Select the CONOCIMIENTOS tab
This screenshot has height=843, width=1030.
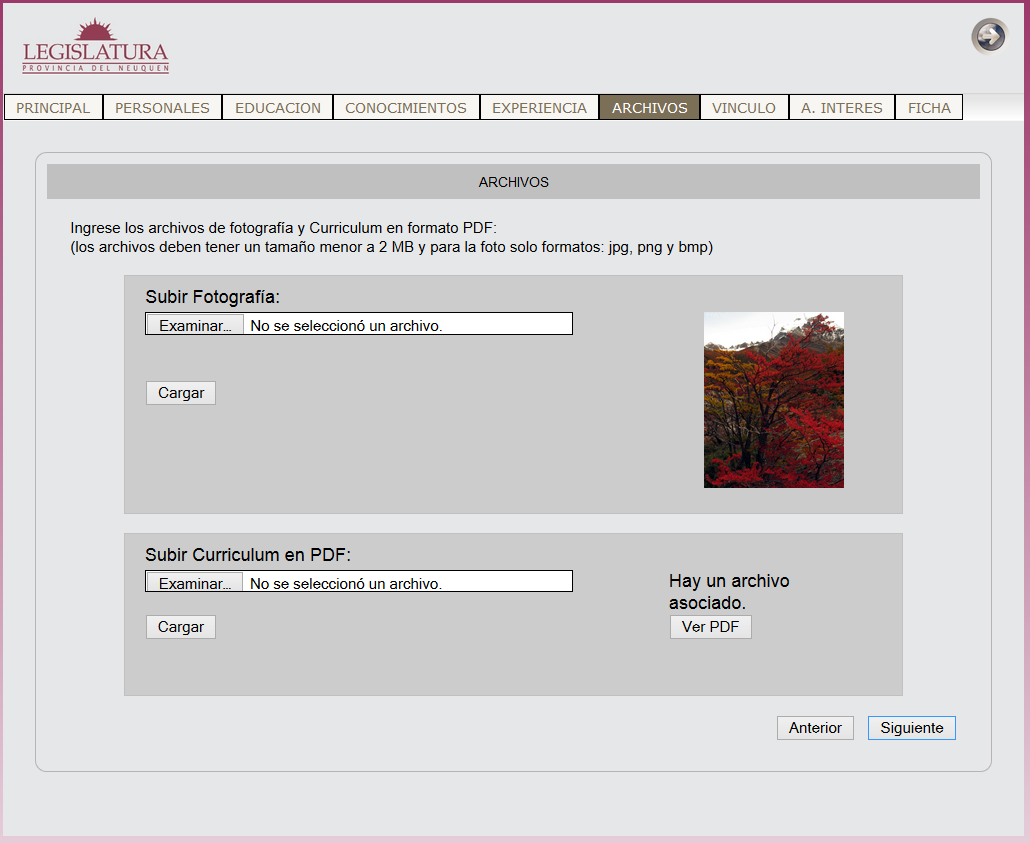pos(406,108)
